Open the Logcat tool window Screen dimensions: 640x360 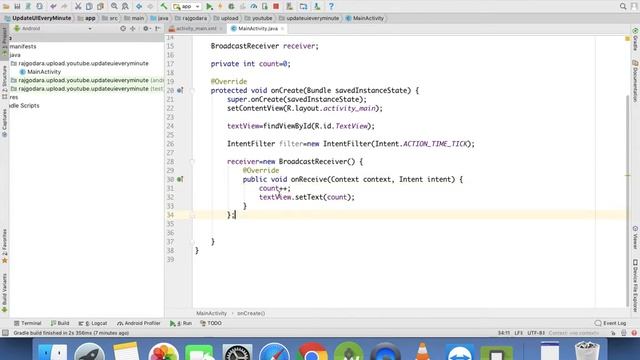pos(93,323)
